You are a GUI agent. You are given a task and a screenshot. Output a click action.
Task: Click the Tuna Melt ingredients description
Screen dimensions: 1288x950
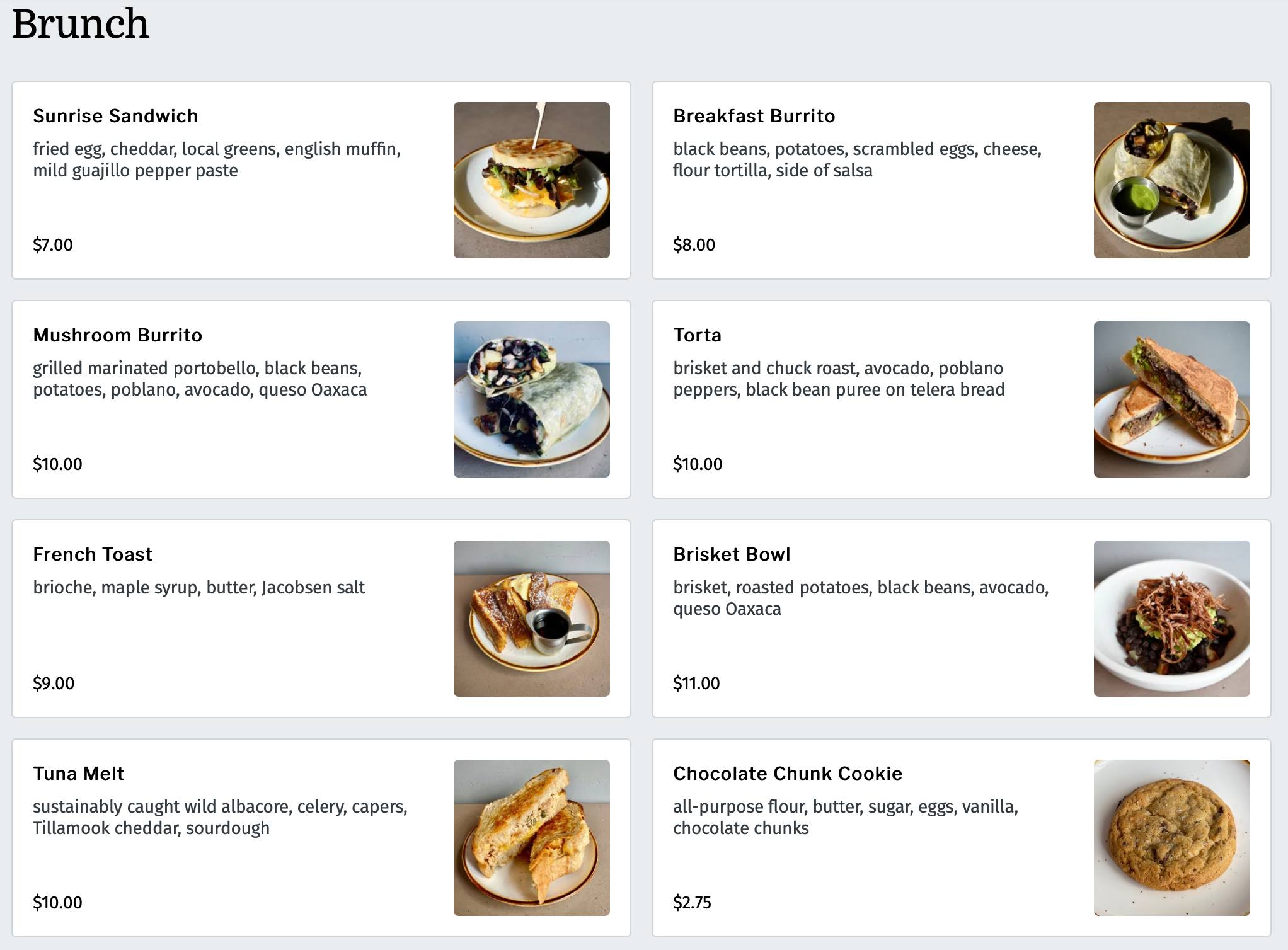point(220,817)
